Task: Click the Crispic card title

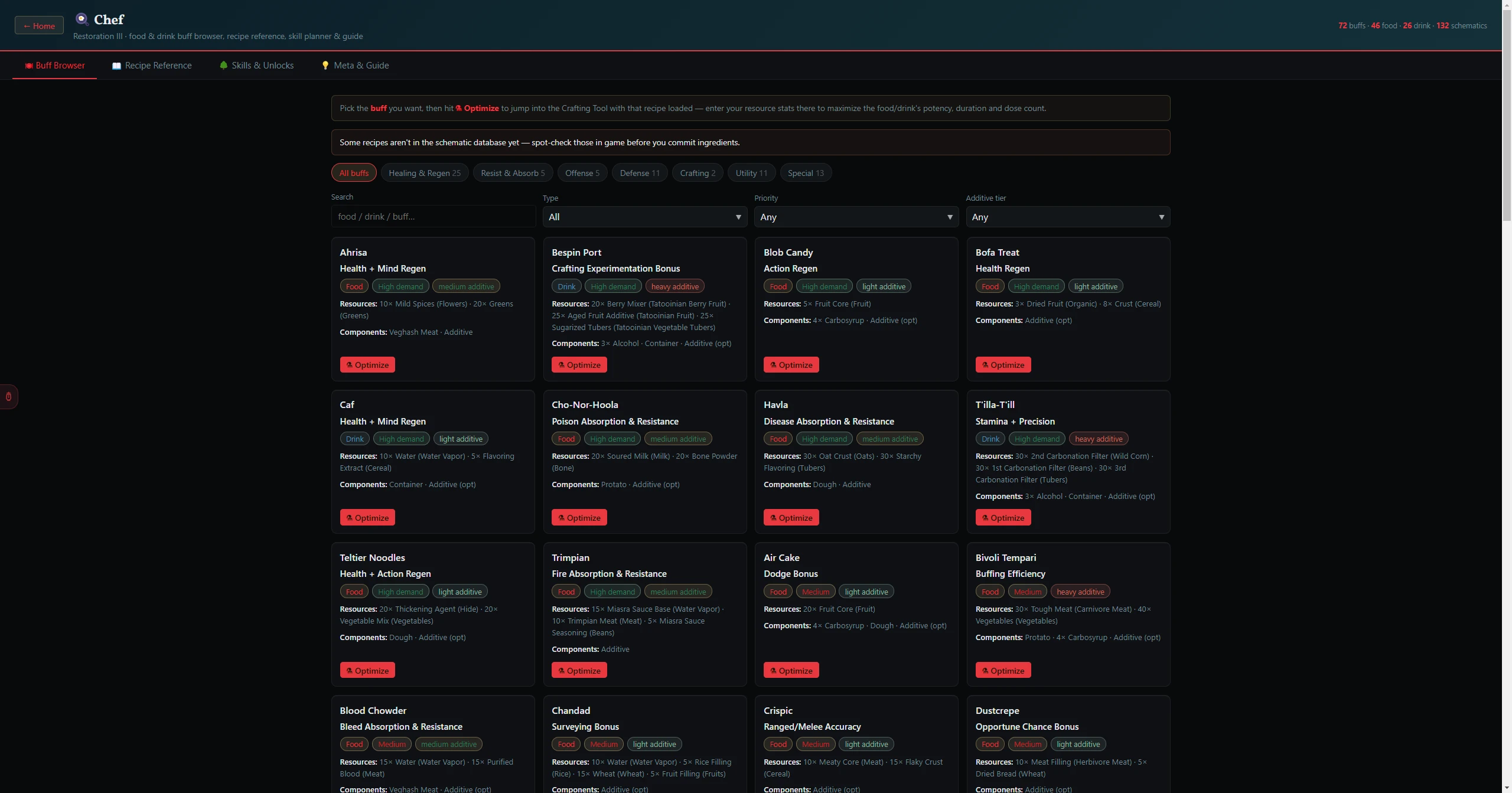Action: [778, 710]
